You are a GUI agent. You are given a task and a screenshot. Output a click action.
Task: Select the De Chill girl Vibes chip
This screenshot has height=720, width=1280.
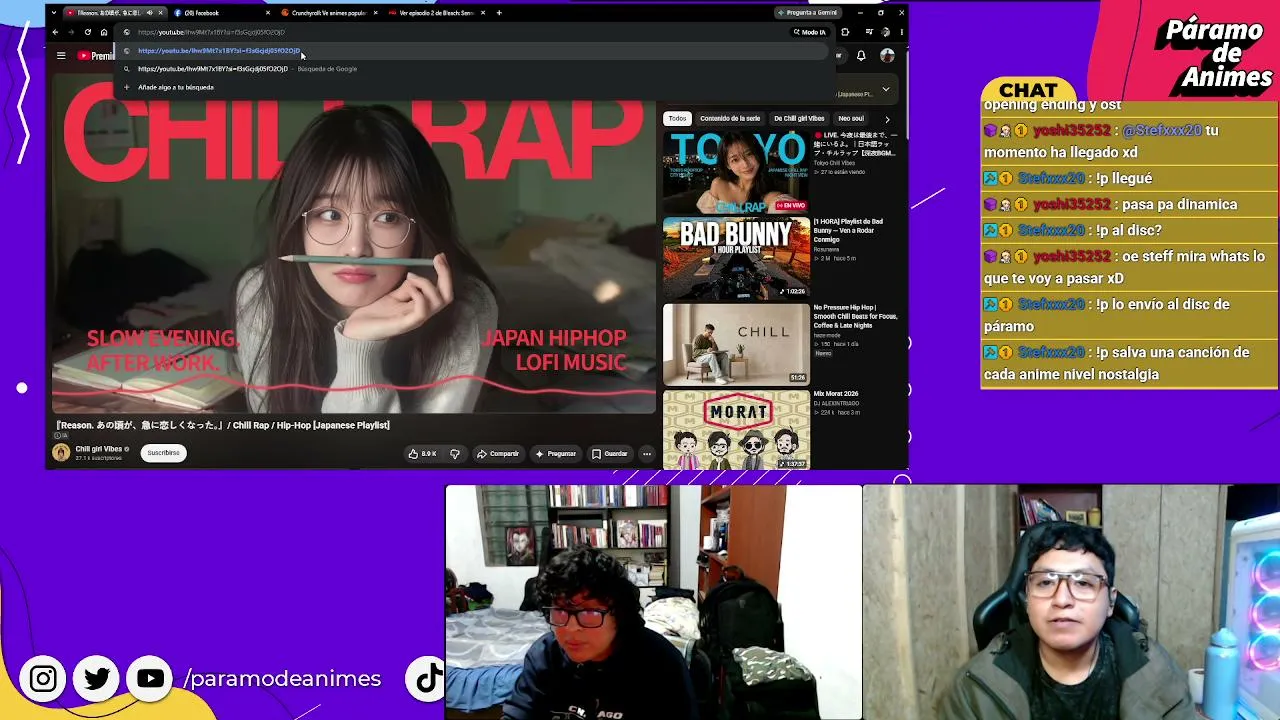(799, 118)
